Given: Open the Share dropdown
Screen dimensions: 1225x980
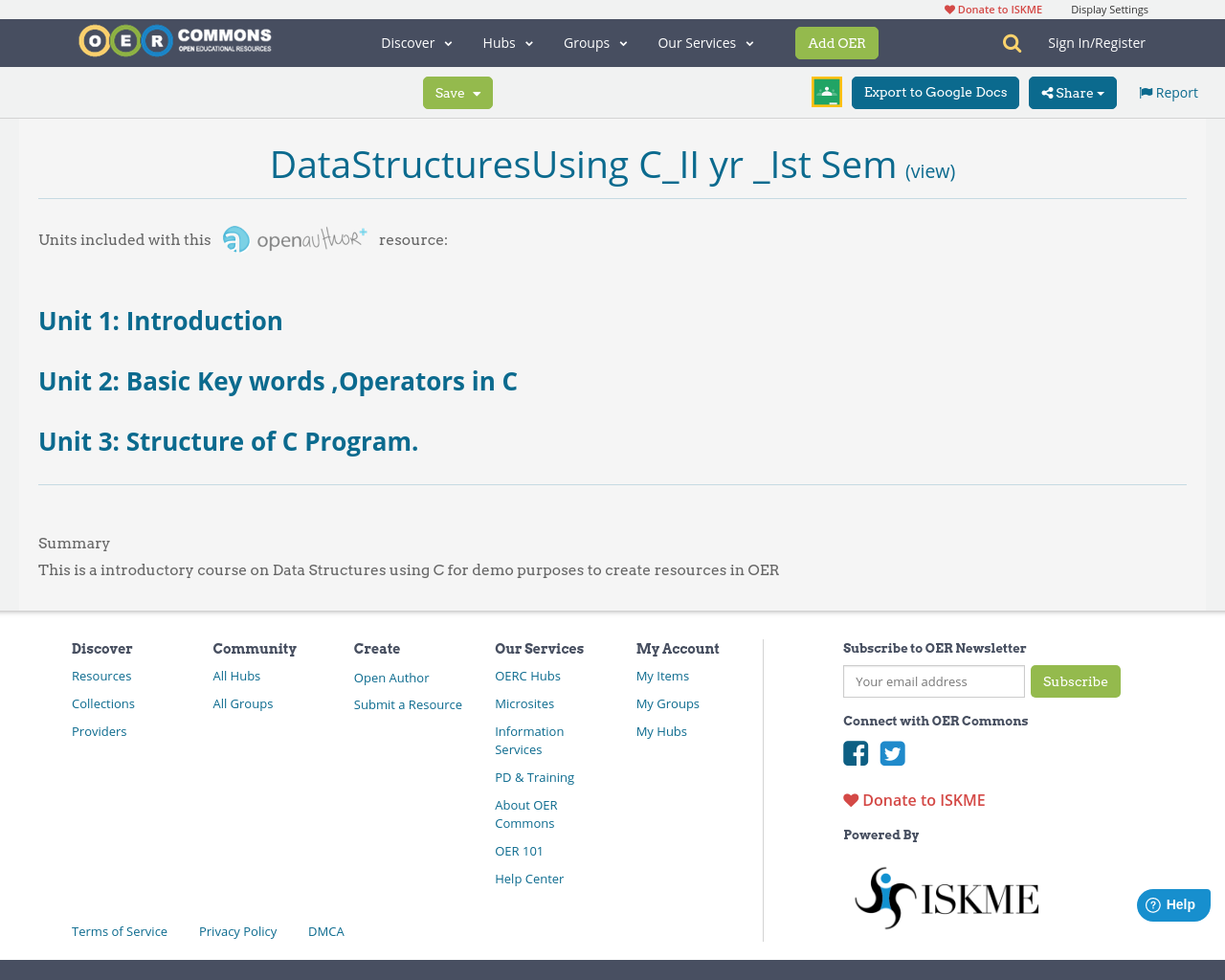Looking at the screenshot, I should tap(1073, 93).
